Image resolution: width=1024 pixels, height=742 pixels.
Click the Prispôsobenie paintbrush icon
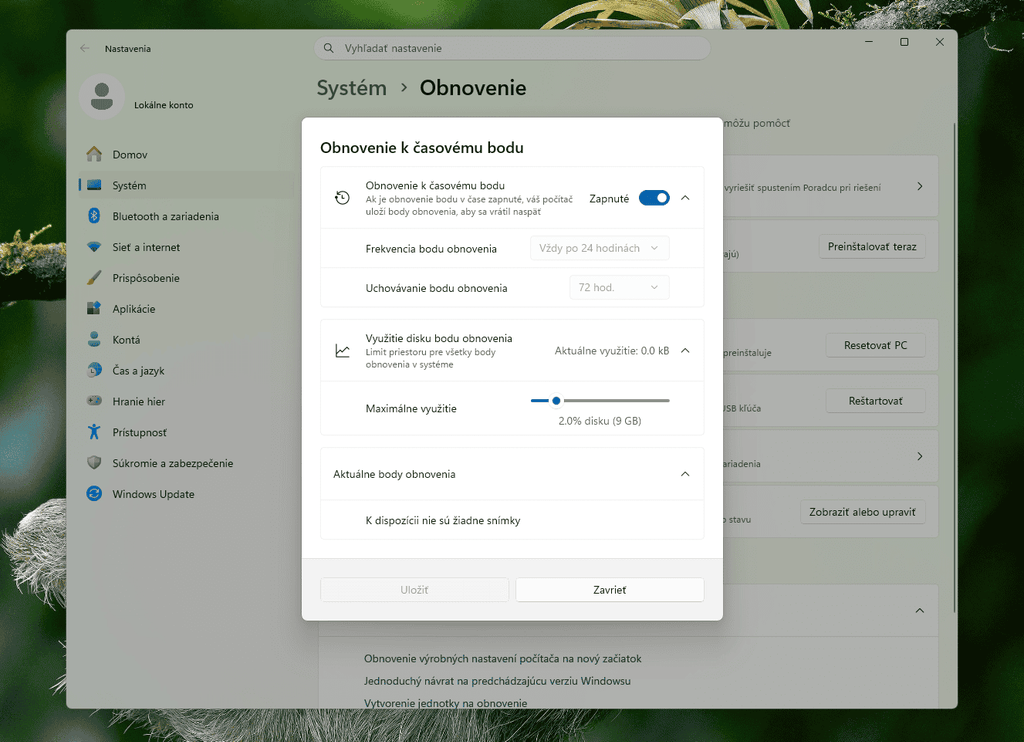click(94, 278)
